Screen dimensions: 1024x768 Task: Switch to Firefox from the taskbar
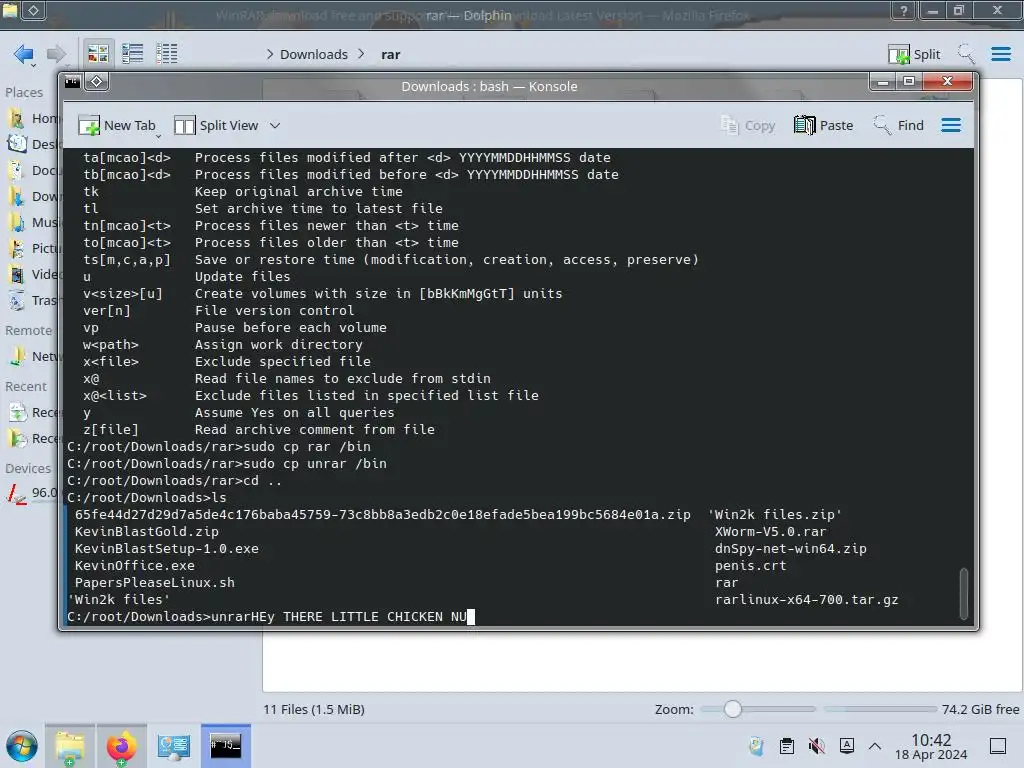[x=121, y=746]
